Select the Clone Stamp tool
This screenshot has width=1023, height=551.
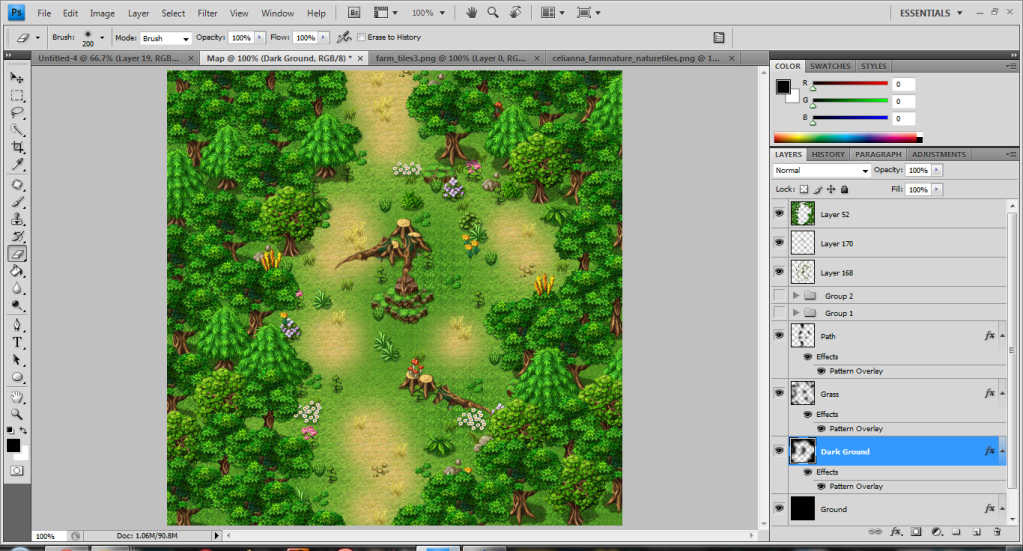point(17,219)
